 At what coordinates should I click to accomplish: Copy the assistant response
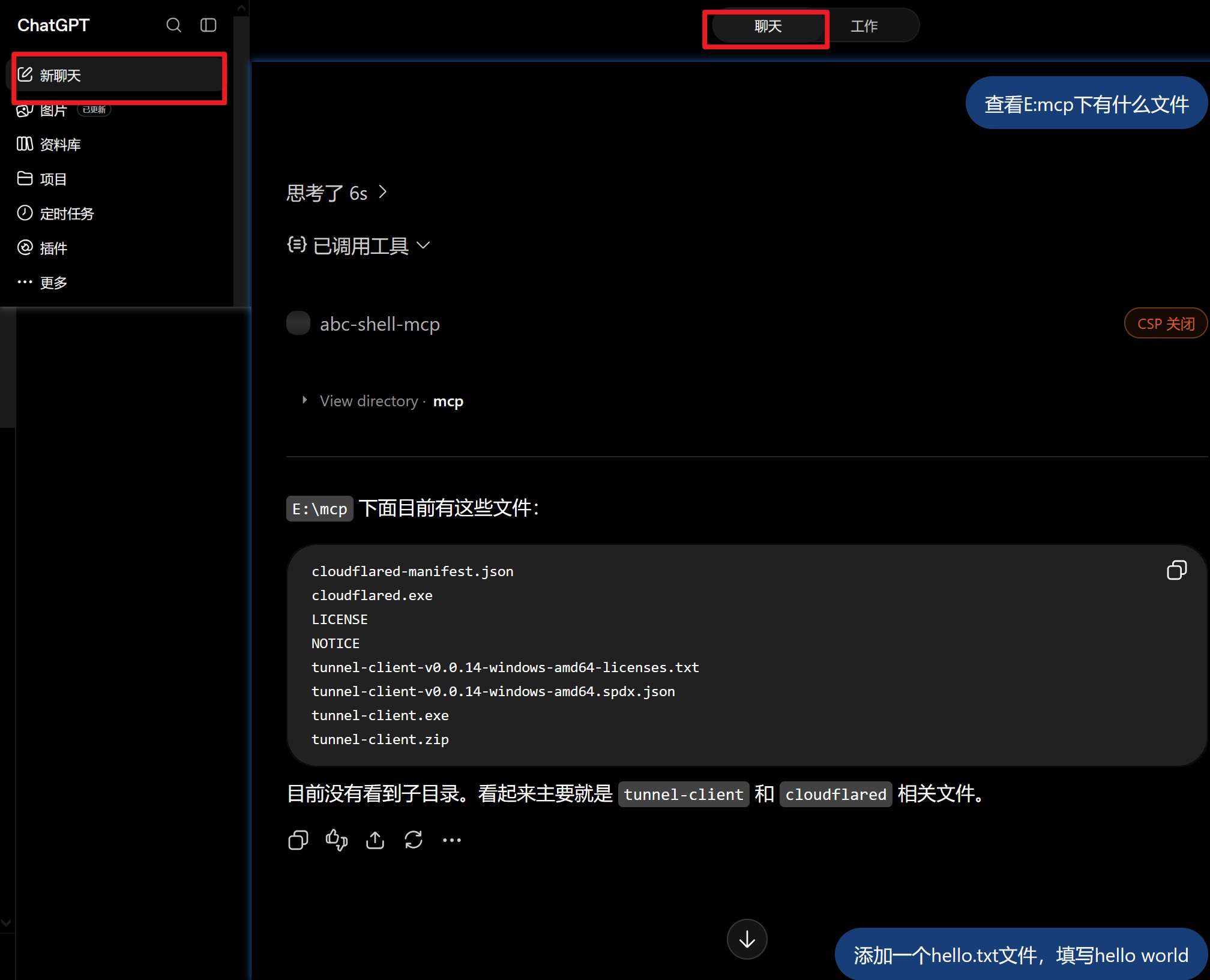298,840
